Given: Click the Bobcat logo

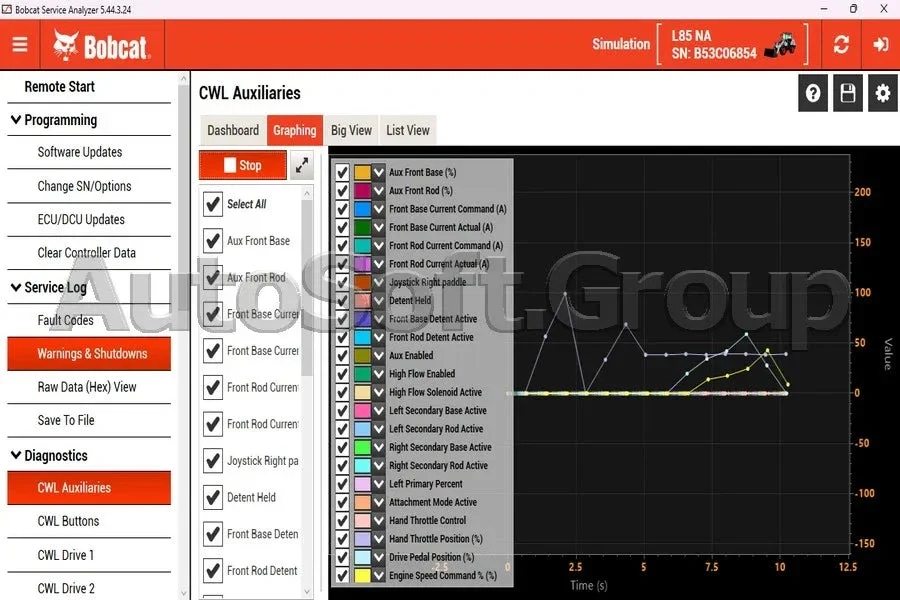Looking at the screenshot, I should 102,45.
